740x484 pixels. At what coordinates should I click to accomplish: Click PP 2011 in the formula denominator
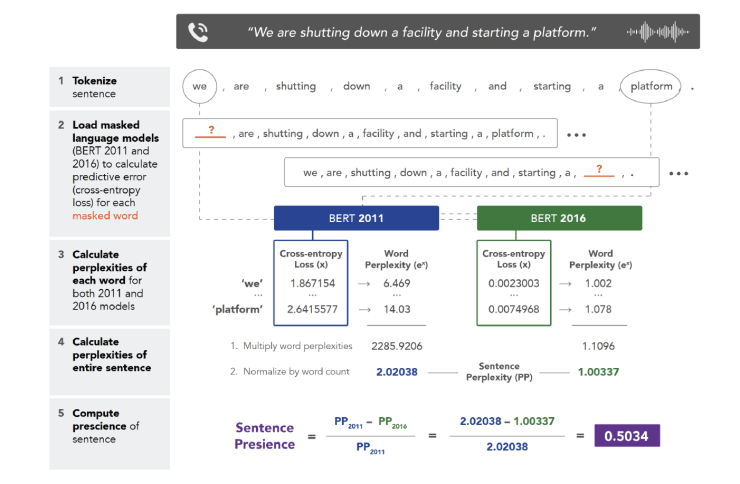pos(370,448)
